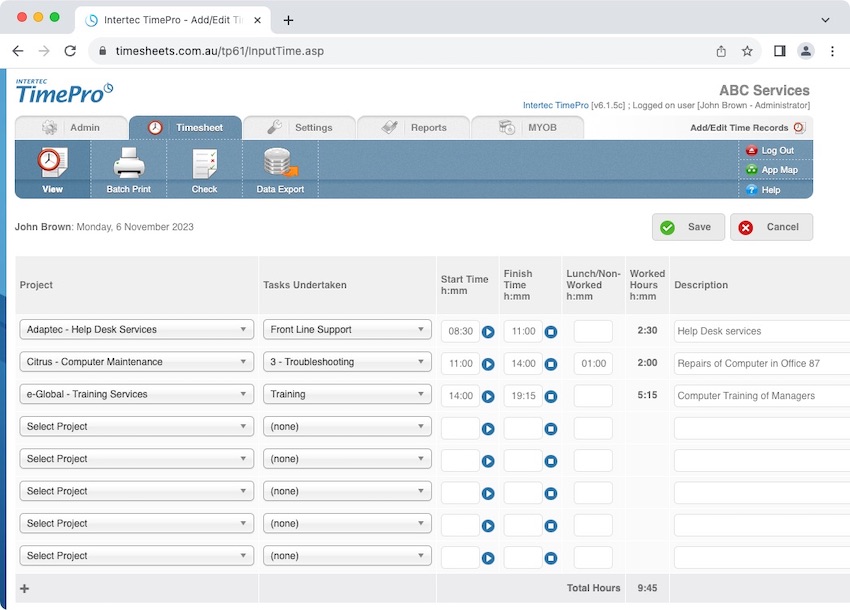Image resolution: width=850 pixels, height=610 pixels.
Task: Close the Intertec TimePro browser tab
Action: [257, 20]
